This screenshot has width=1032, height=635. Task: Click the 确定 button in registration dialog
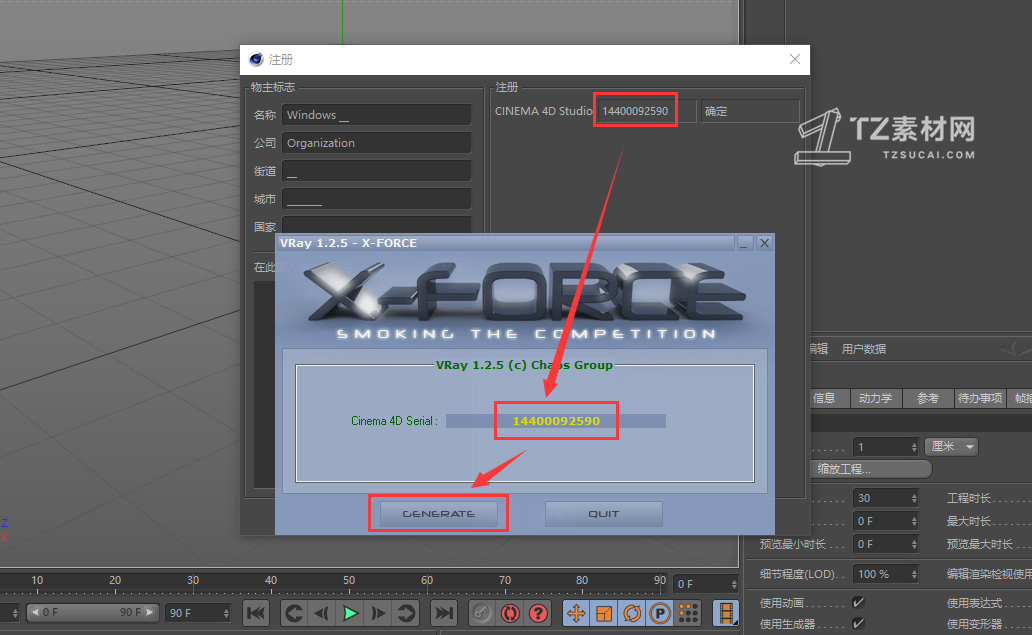(x=750, y=111)
